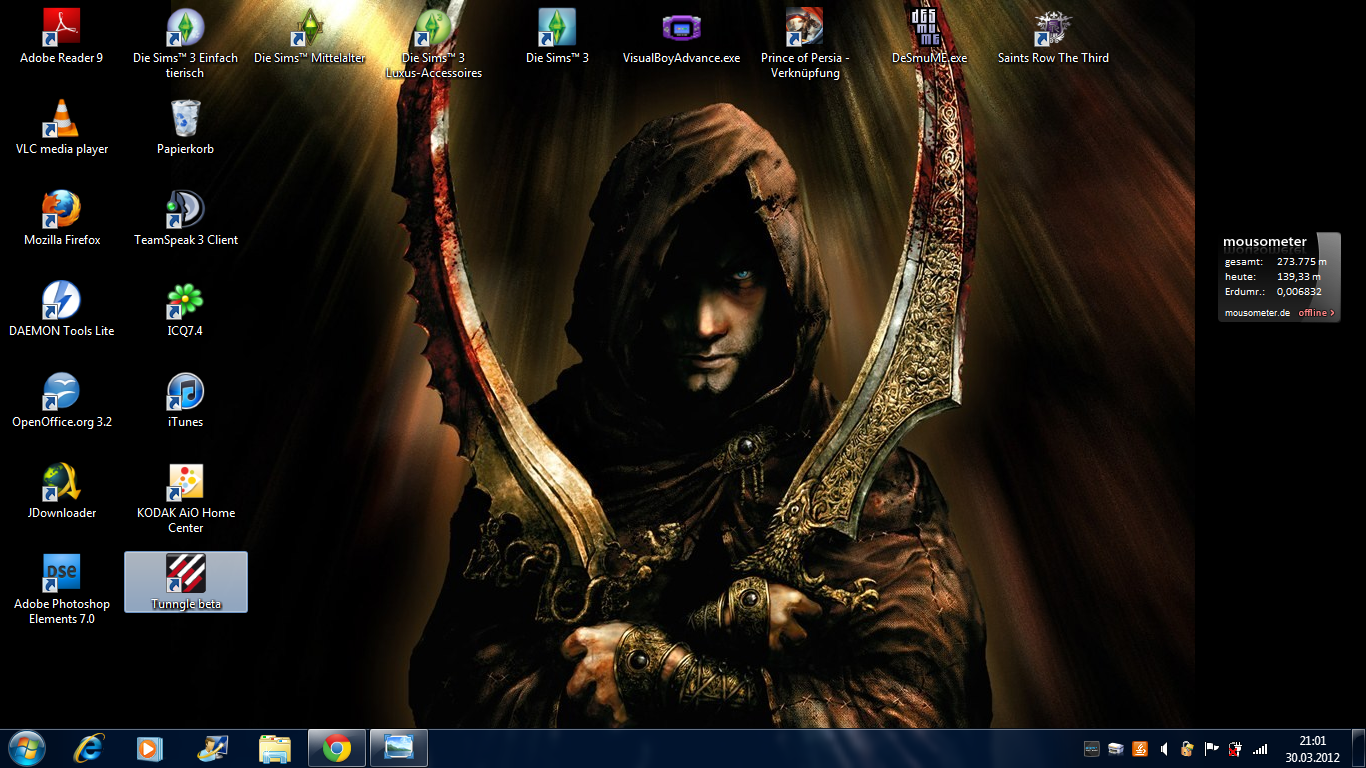Open the printer tray icon

click(1116, 748)
